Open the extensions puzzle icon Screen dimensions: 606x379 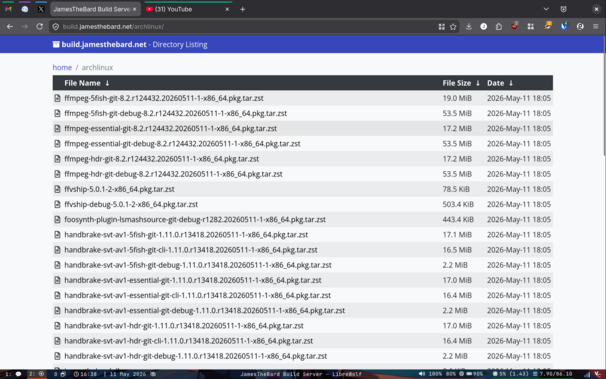click(499, 27)
